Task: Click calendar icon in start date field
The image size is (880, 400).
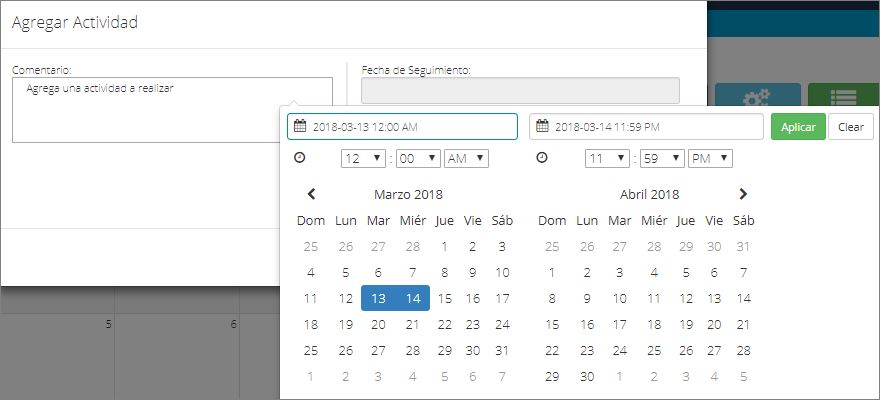Action: pos(300,126)
